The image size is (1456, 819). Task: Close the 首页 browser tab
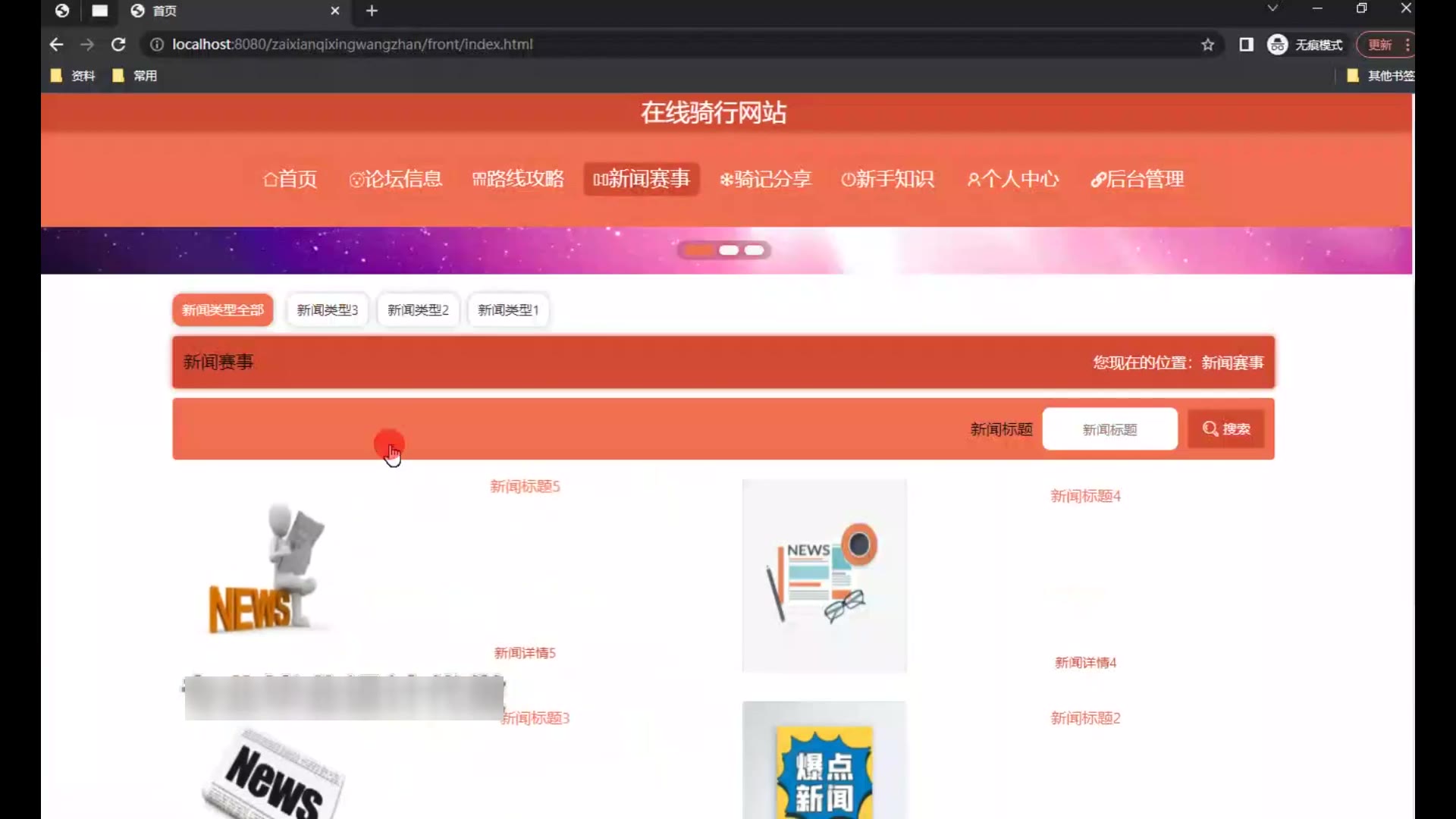click(335, 11)
